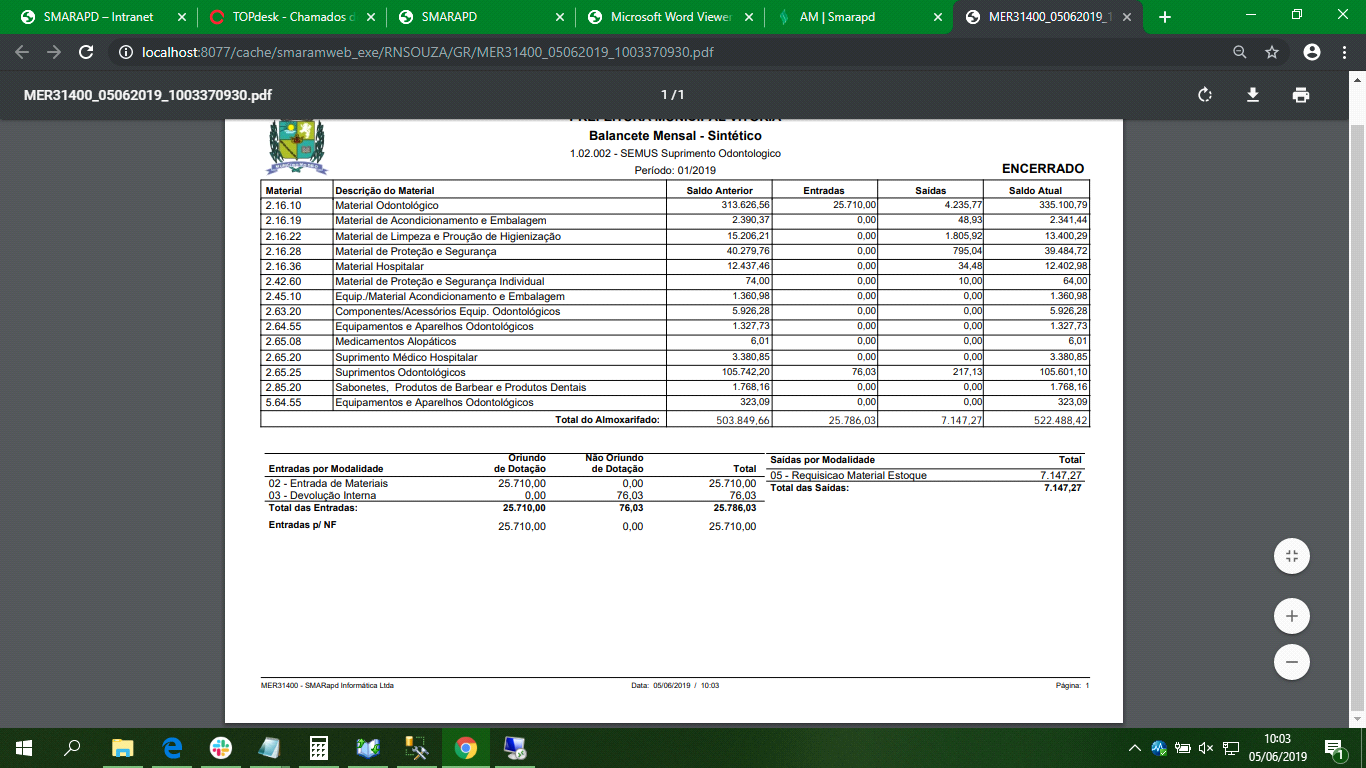Close the TOPdesk - Chamados tab
Viewport: 1366px width, 768px height.
[x=370, y=17]
